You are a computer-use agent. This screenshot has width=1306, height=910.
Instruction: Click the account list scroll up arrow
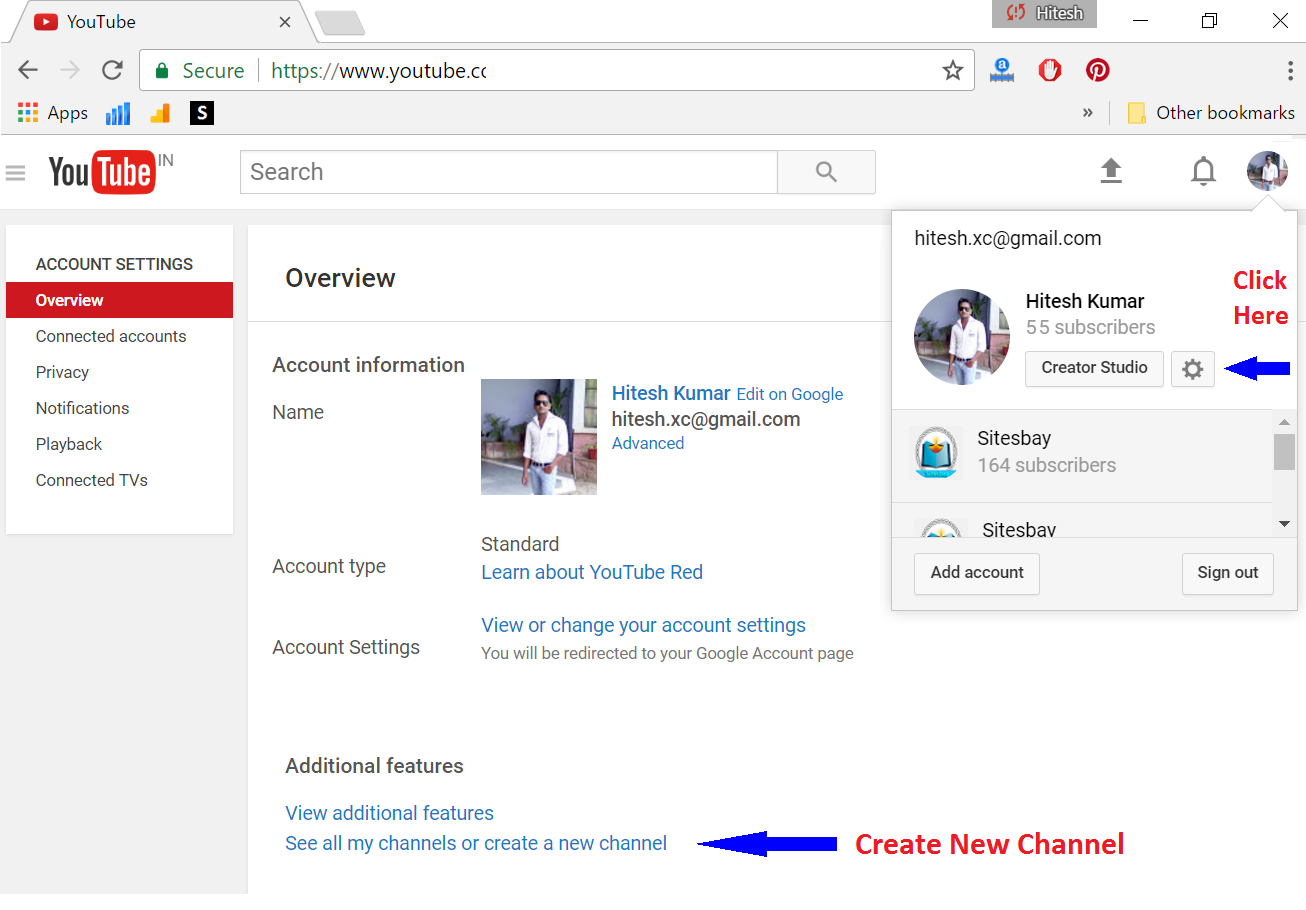(x=1284, y=421)
